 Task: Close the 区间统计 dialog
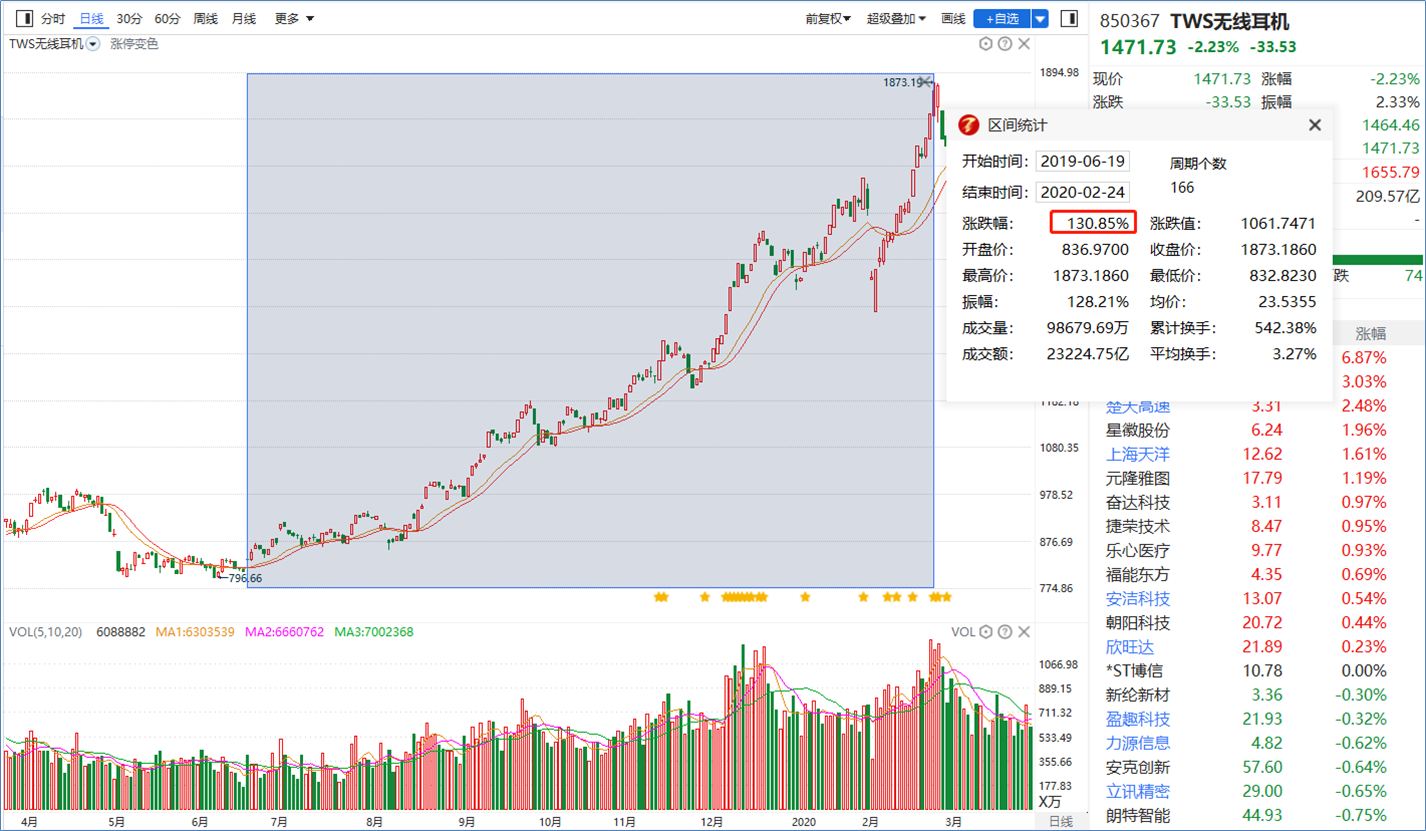click(1315, 125)
